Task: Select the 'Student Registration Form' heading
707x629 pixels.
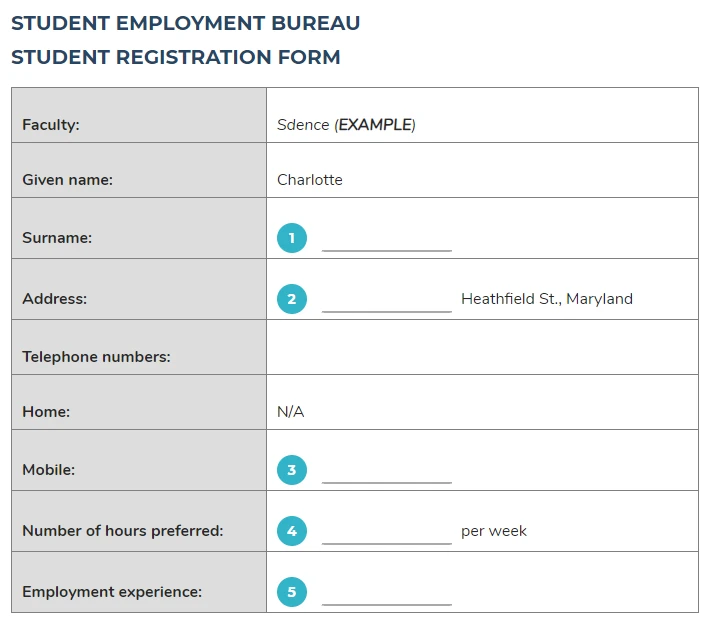Action: pyautogui.click(x=176, y=57)
